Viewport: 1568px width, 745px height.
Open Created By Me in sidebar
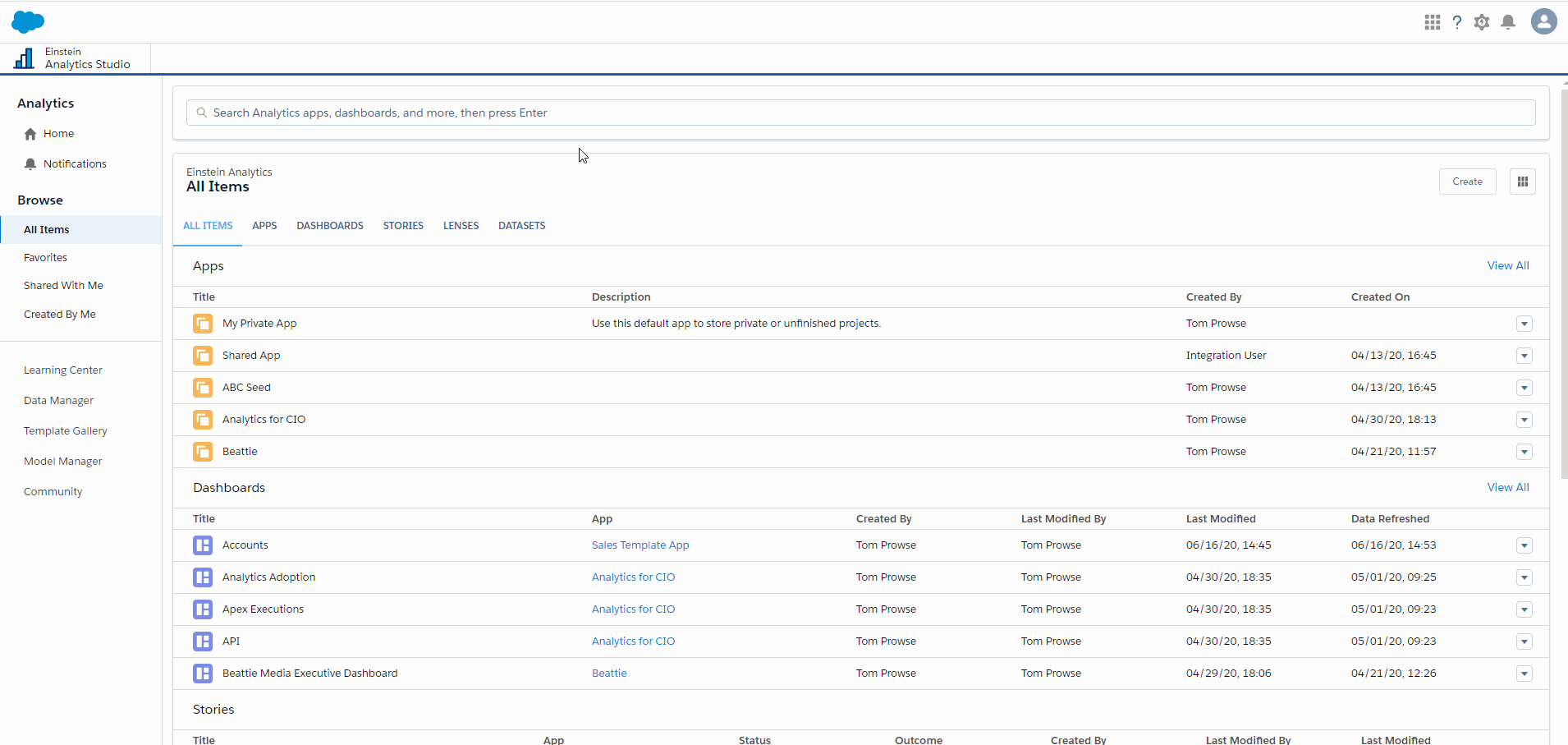(x=60, y=315)
